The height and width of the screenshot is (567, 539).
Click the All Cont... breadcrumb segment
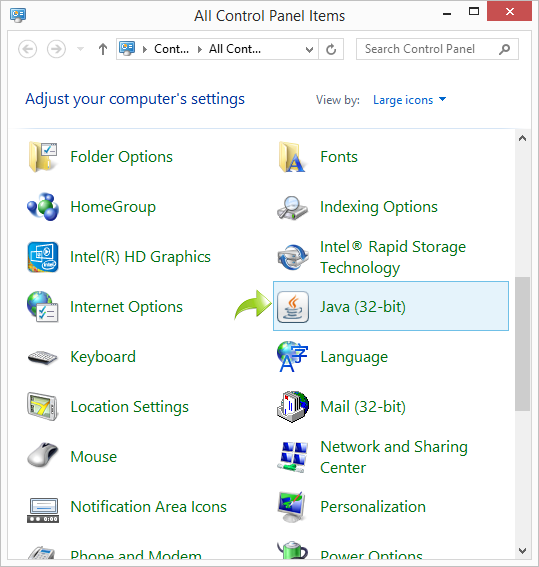(x=235, y=49)
